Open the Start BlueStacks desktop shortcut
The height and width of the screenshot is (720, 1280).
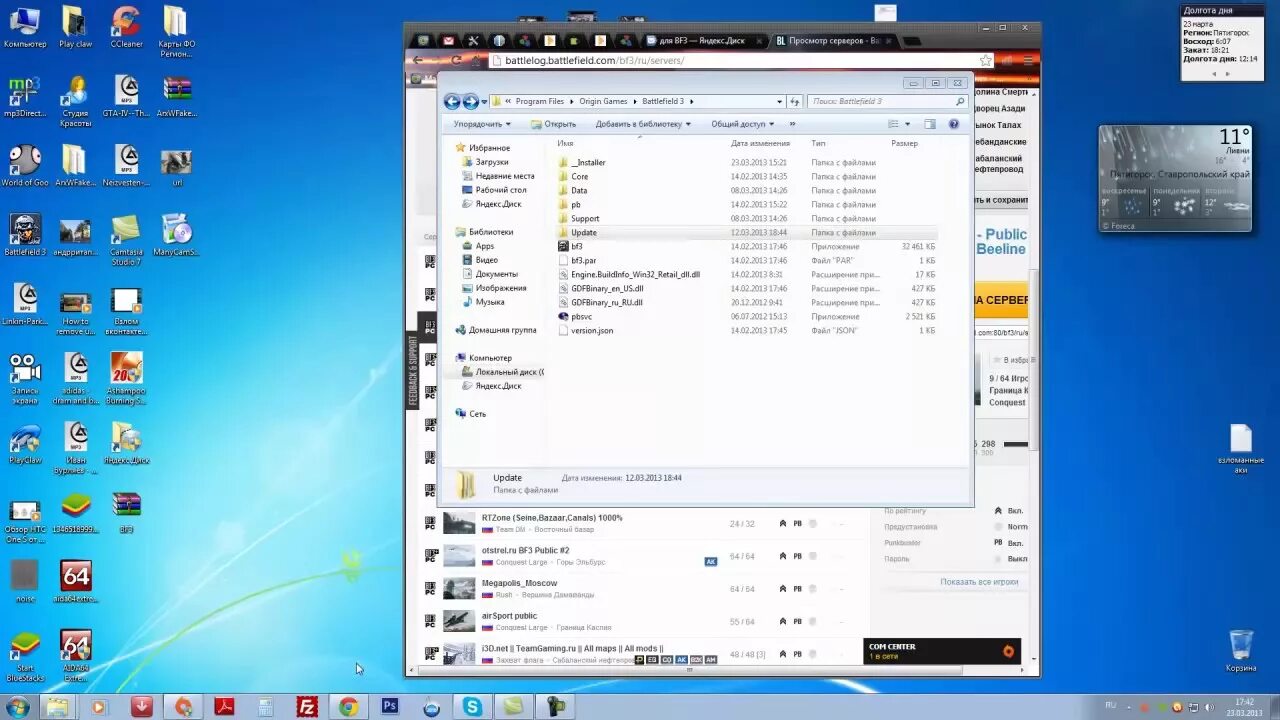click(x=25, y=656)
